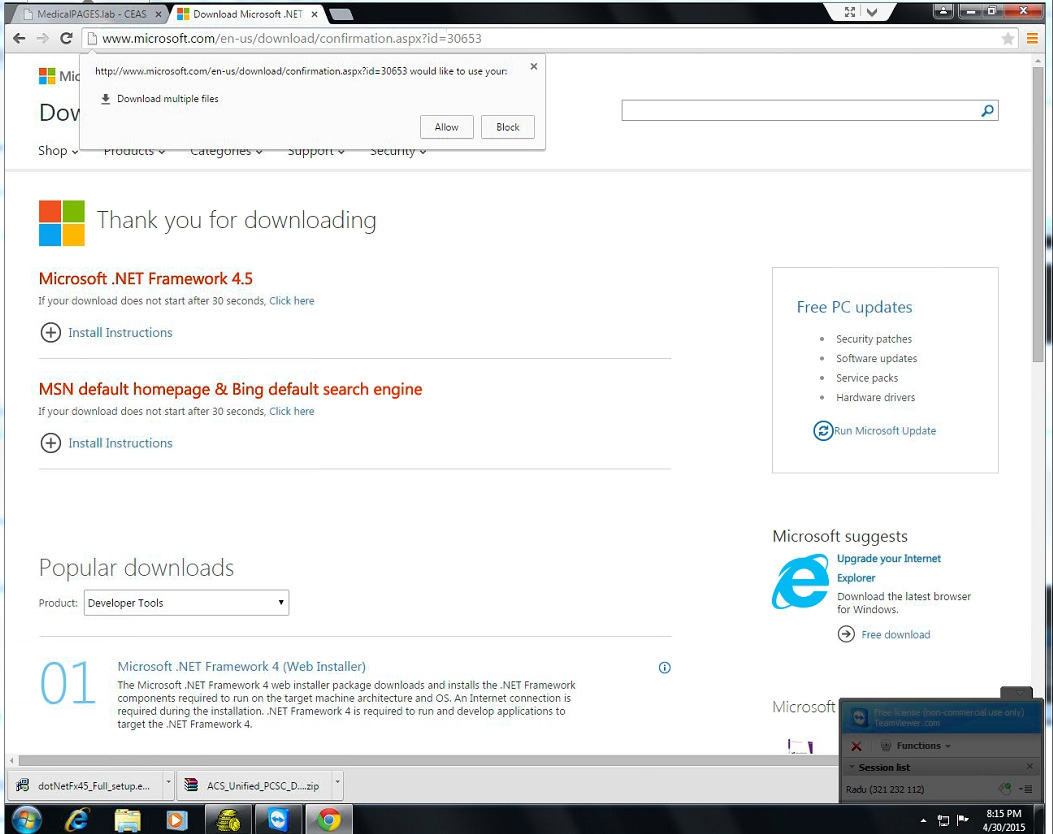The height and width of the screenshot is (834, 1053).
Task: Switch to the MedicalPAGES.lab - CEAS tab
Action: (91, 14)
